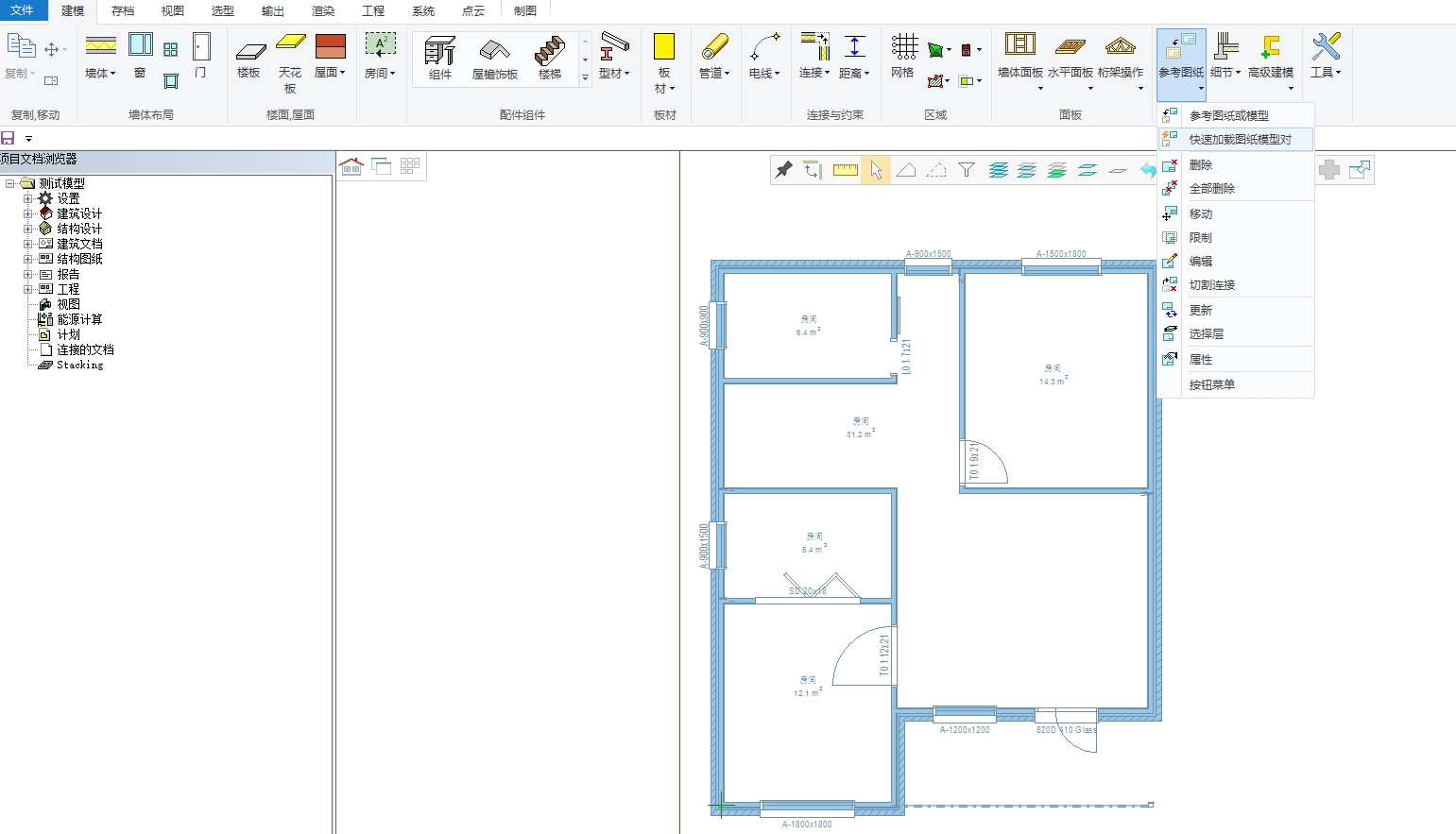Expand the 结构图纸 tree node

pos(27,259)
